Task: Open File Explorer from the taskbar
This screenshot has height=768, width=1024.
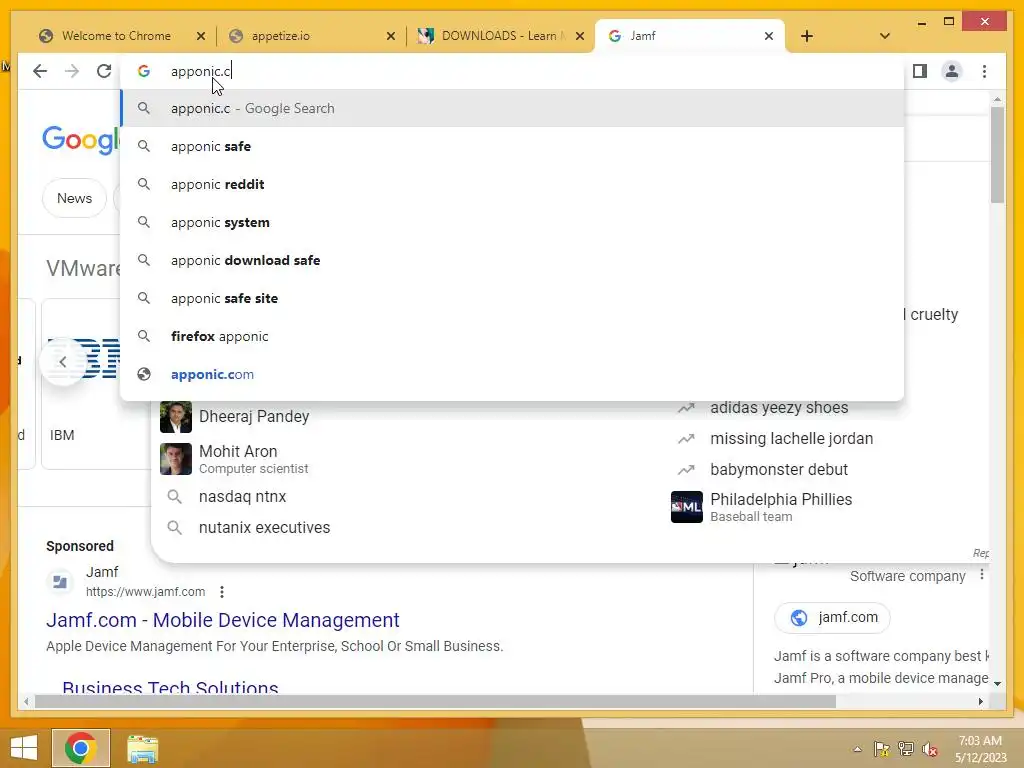Action: pos(142,748)
